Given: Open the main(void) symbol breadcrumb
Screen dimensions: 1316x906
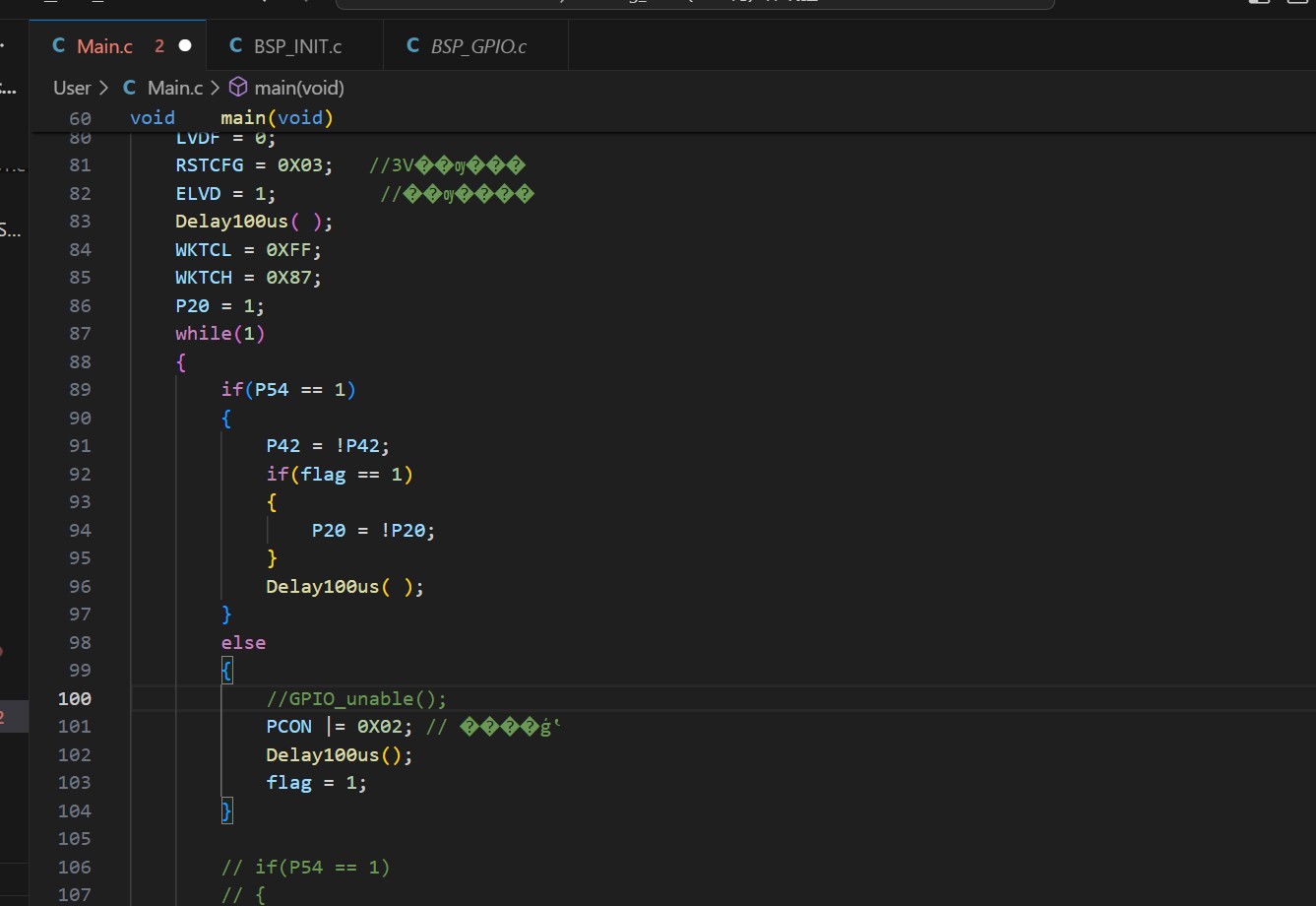Looking at the screenshot, I should [299, 88].
